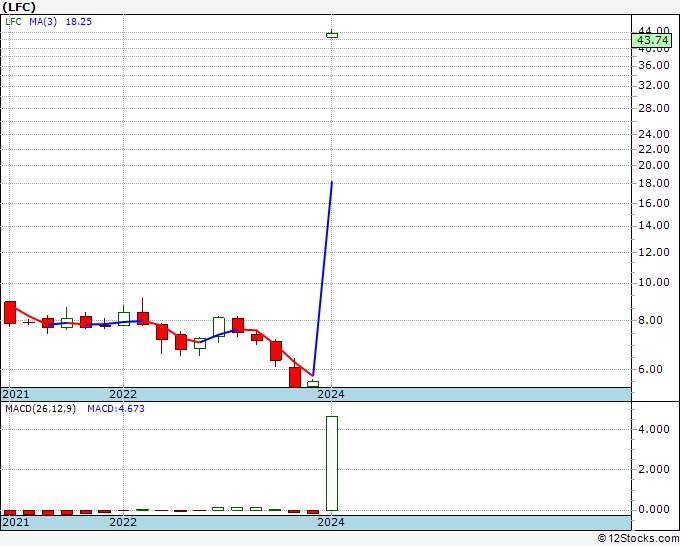Click the 2024 label on MACD axis
Image resolution: width=680 pixels, height=546 pixels.
[330, 522]
